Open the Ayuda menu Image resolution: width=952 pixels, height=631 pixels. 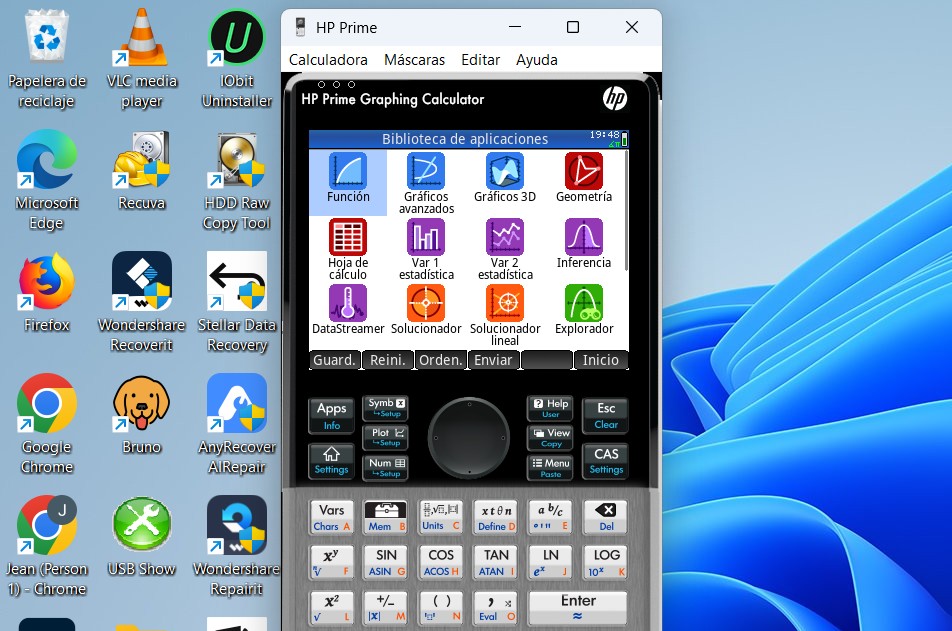[536, 60]
